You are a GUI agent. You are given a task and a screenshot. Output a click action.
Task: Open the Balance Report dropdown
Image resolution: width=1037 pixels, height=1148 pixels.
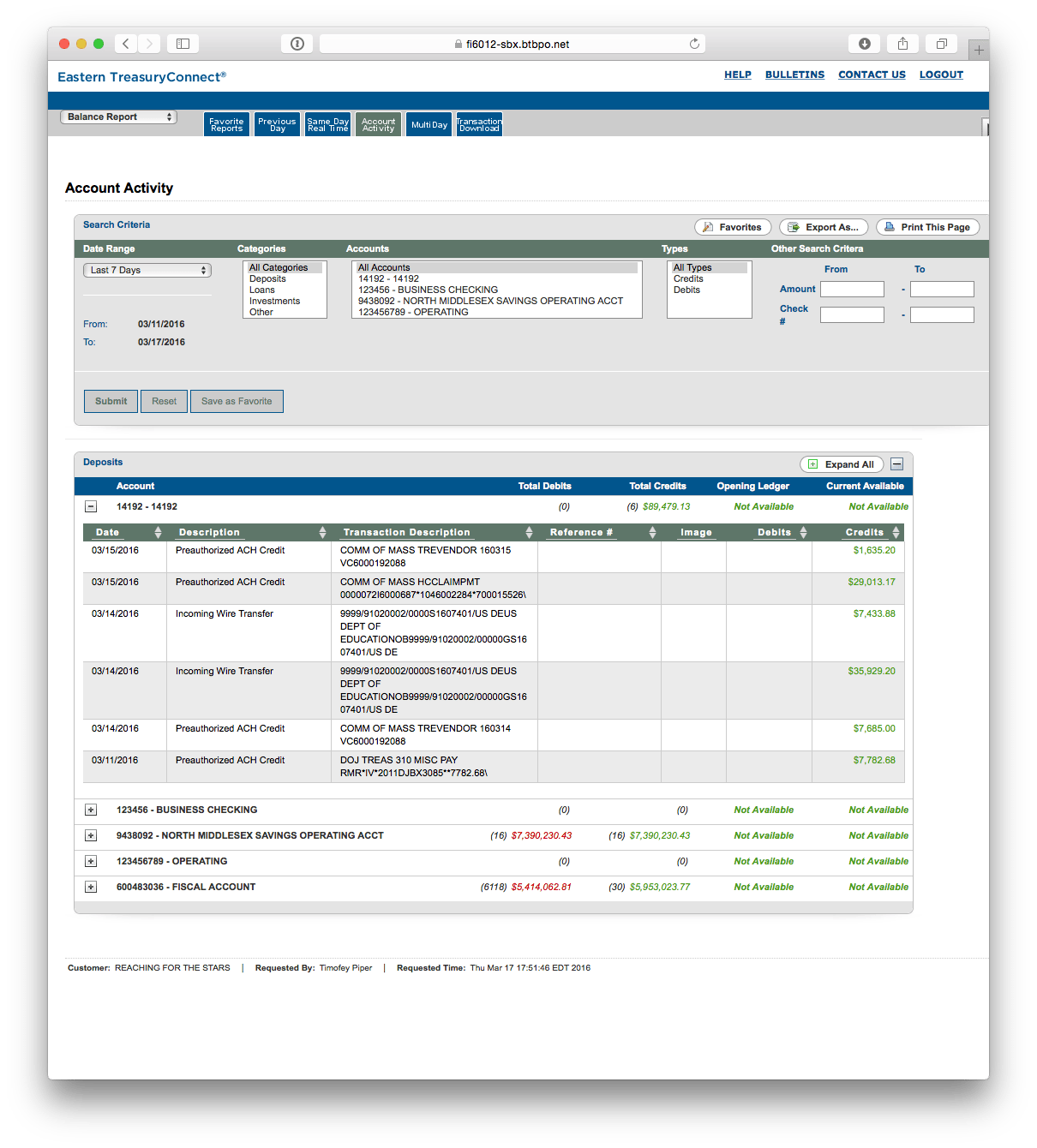(x=119, y=117)
